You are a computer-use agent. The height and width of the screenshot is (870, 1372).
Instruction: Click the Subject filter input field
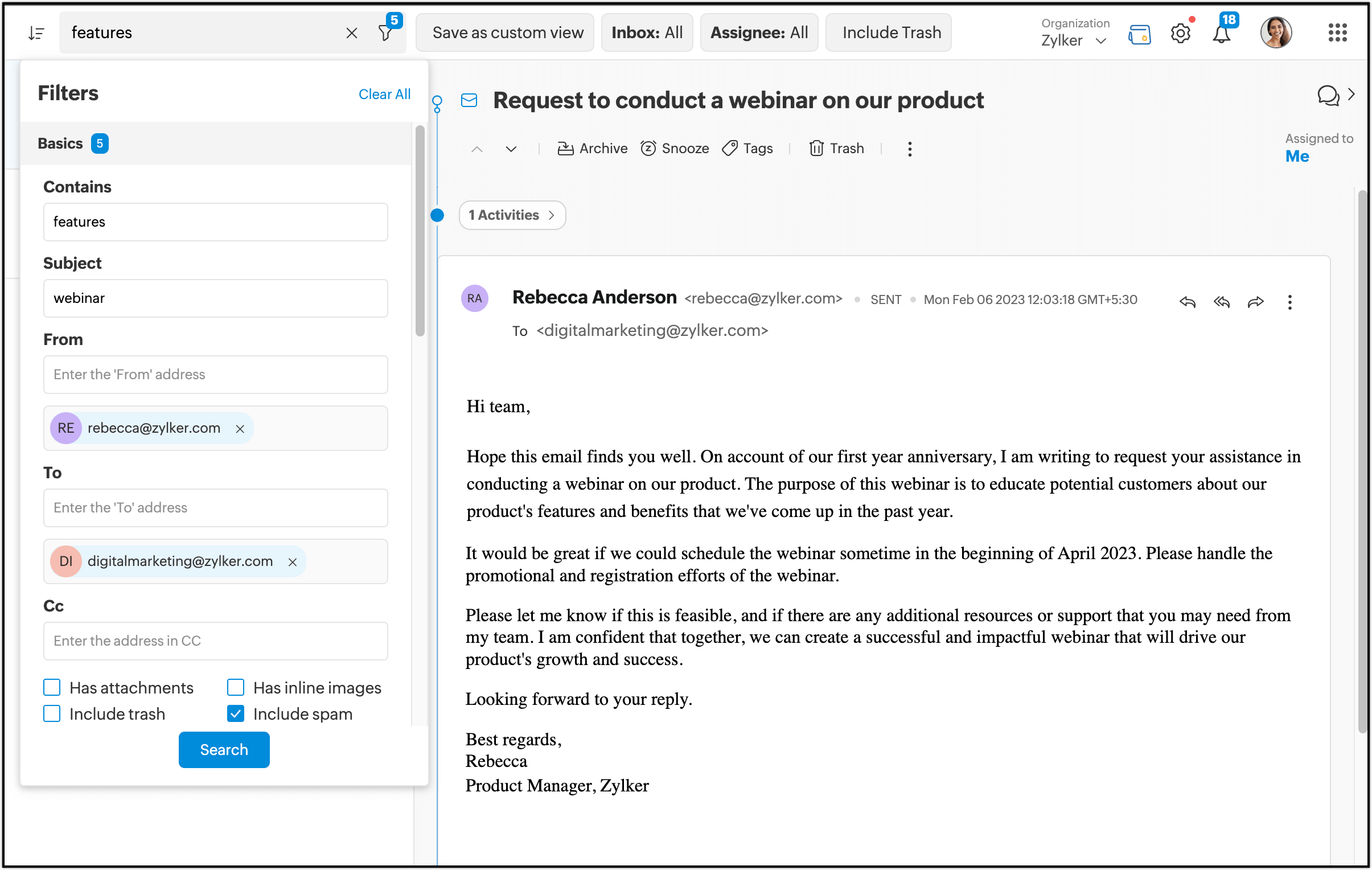click(215, 298)
